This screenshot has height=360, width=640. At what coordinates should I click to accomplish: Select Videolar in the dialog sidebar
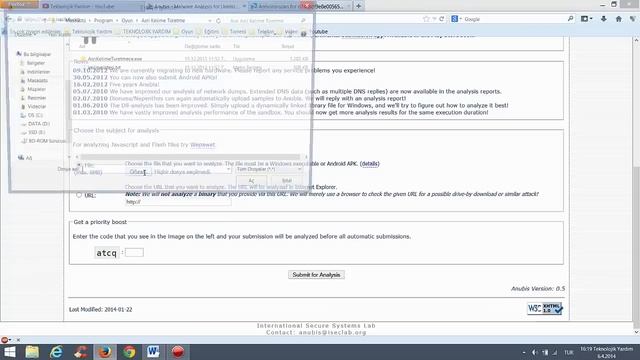[x=36, y=106]
